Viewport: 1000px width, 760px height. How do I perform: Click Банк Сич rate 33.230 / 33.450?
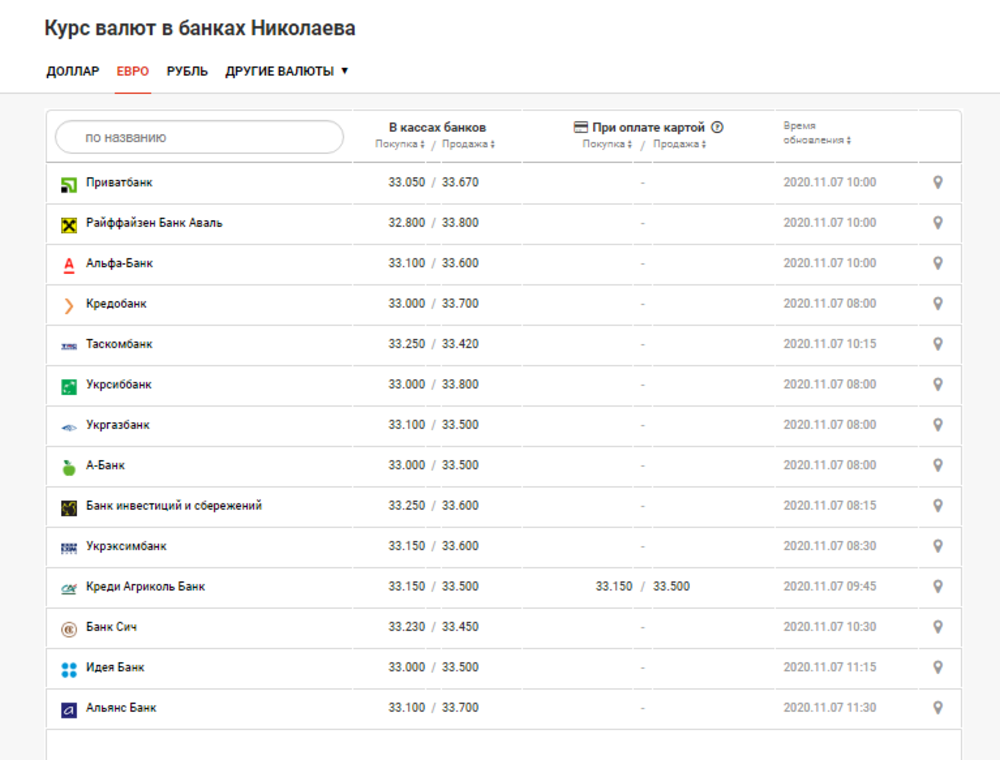[434, 627]
